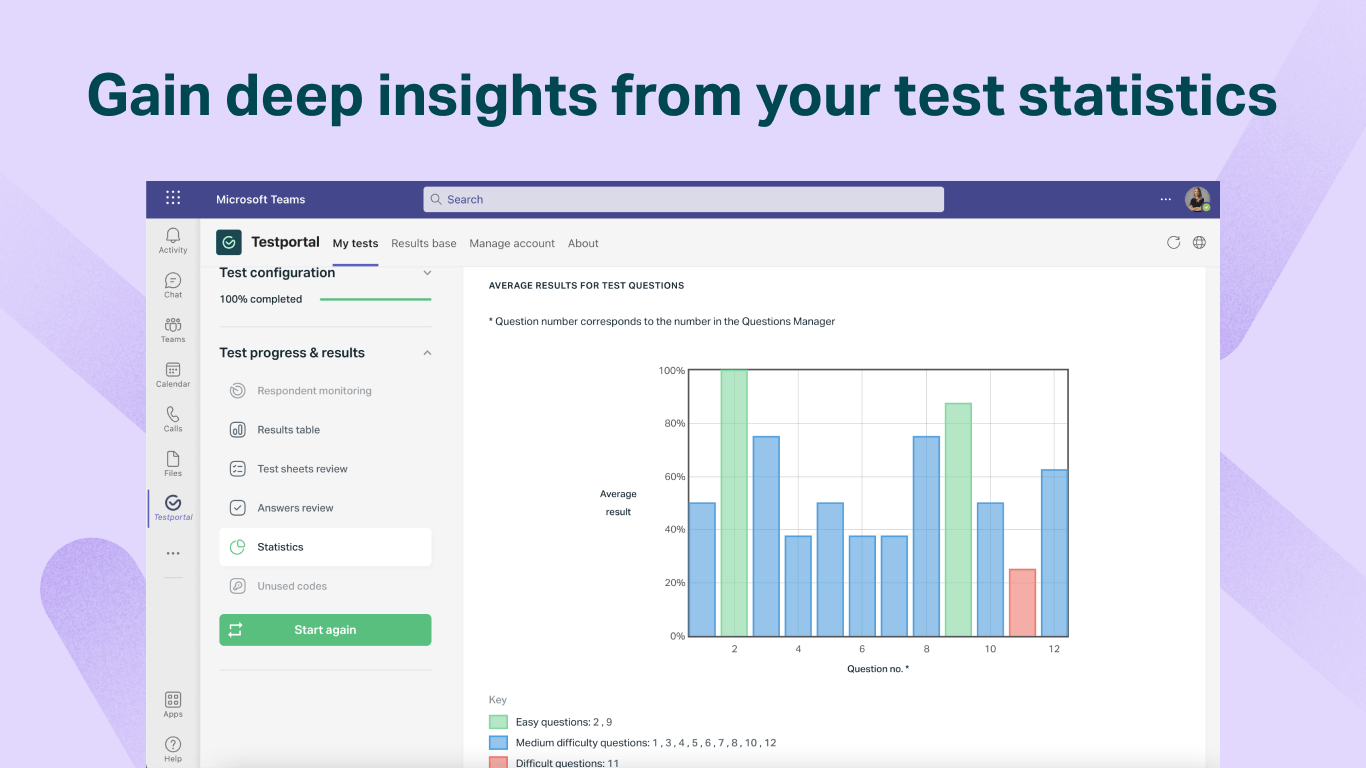Click the '100% completed' text
Viewport: 1366px width, 768px height.
pyautogui.click(x=261, y=299)
